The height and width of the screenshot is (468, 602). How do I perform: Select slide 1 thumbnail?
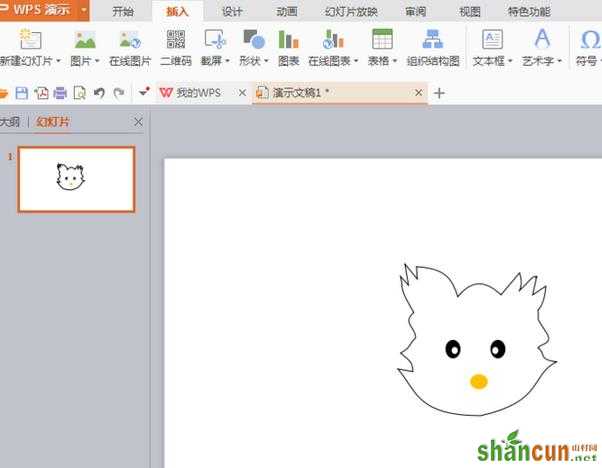click(x=76, y=179)
